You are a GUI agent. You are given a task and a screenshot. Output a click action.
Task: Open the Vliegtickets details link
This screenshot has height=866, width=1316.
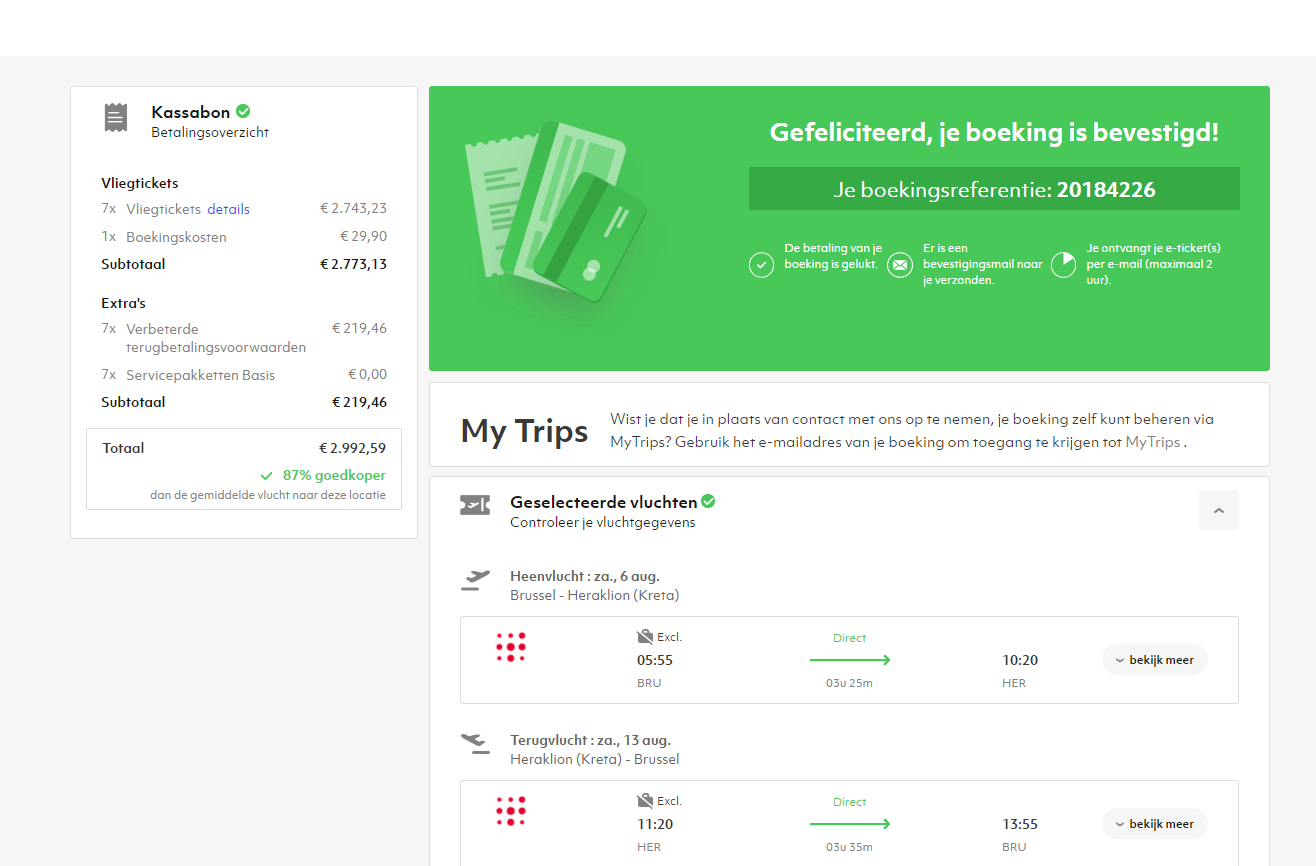228,209
